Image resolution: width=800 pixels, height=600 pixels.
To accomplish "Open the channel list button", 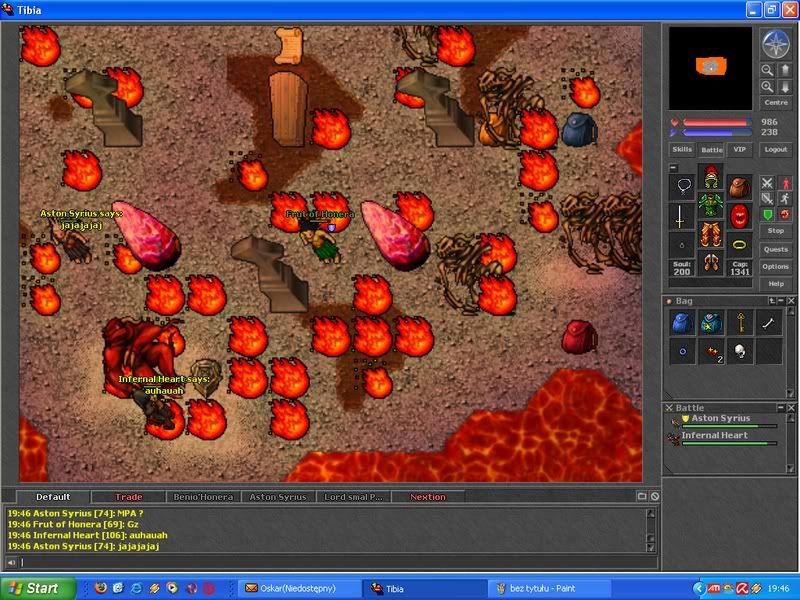I will (642, 496).
